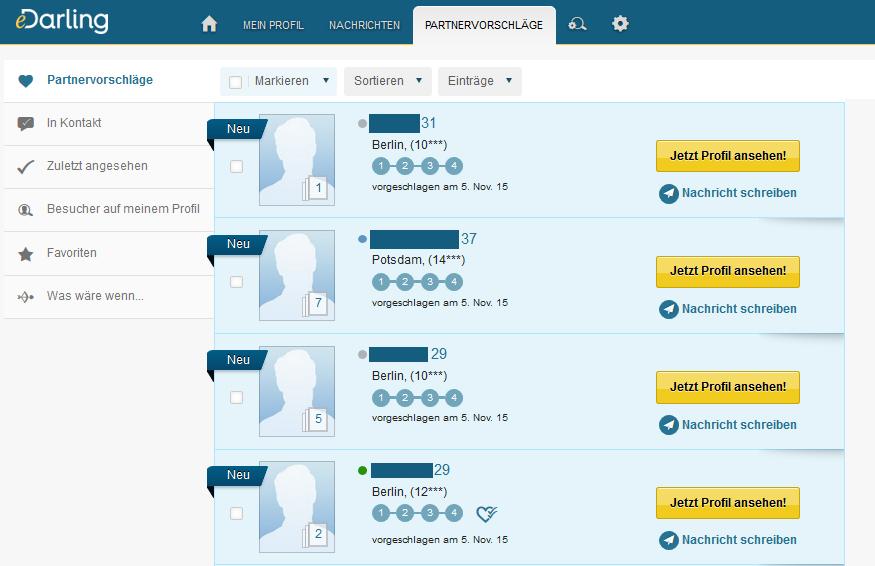This screenshot has width=875, height=566.
Task: Click the star icon beside Favoriten
Action: 26,254
